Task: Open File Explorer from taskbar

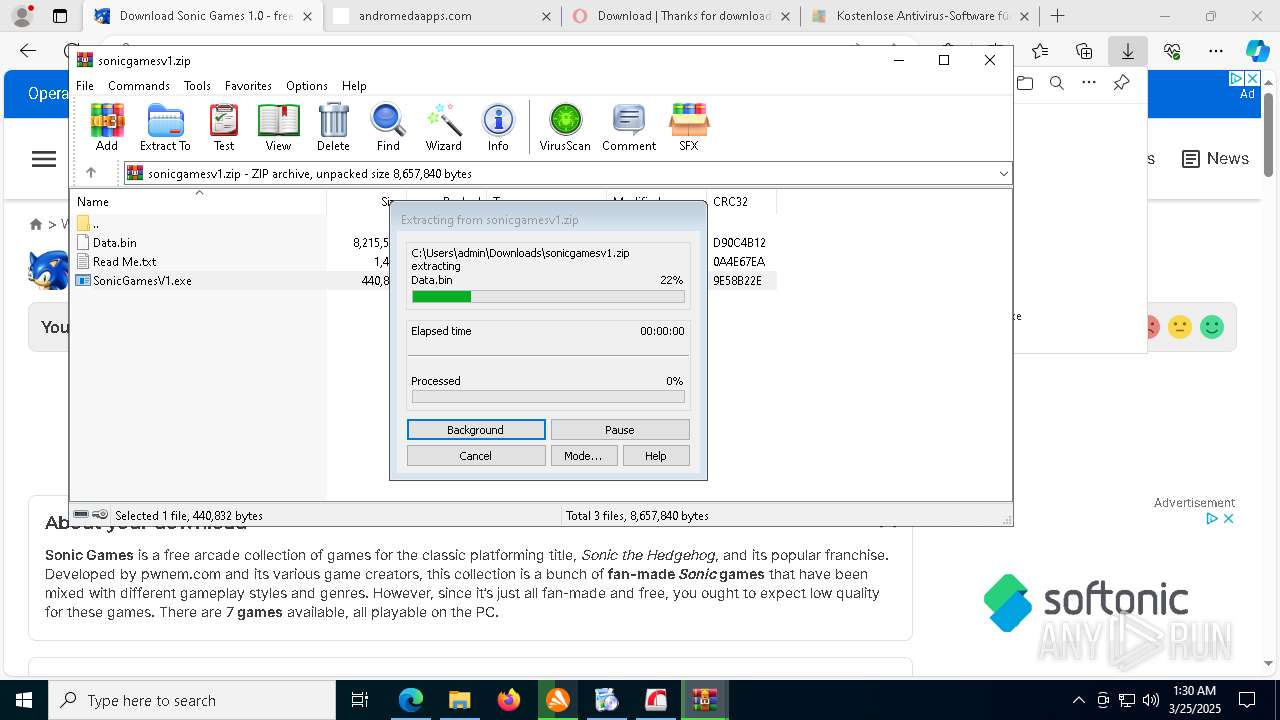Action: 459,700
